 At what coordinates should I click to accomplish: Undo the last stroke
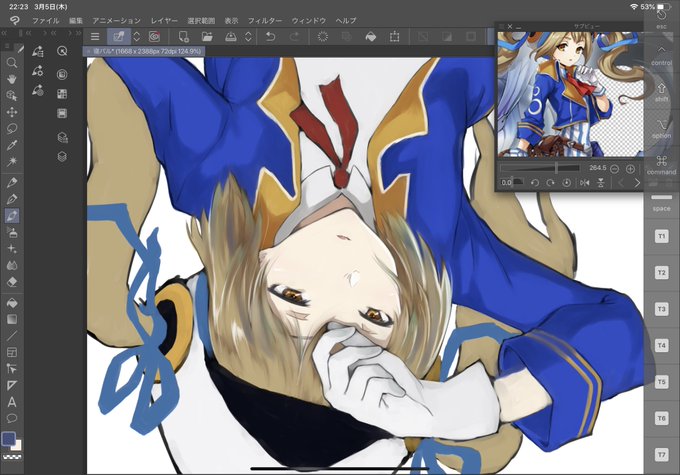[x=270, y=36]
